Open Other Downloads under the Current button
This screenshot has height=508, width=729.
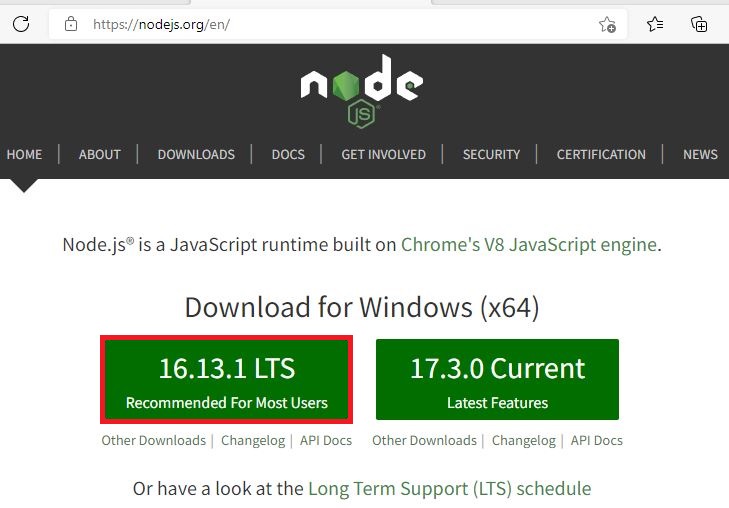[x=424, y=440]
